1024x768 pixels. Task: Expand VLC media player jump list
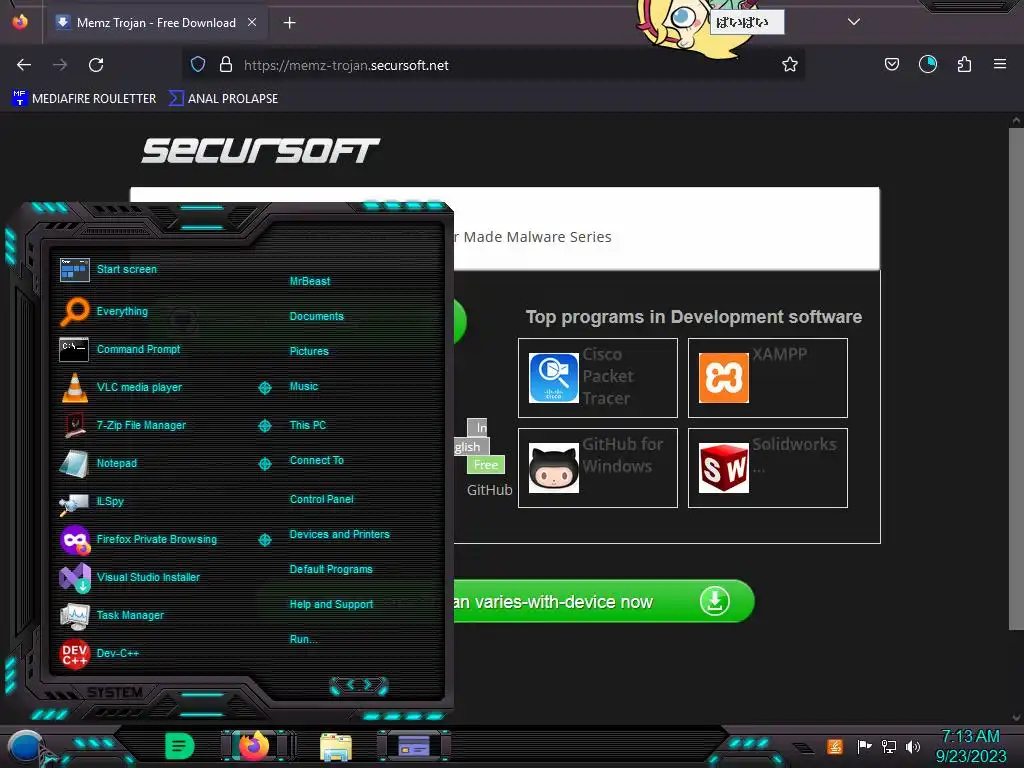pyautogui.click(x=264, y=388)
